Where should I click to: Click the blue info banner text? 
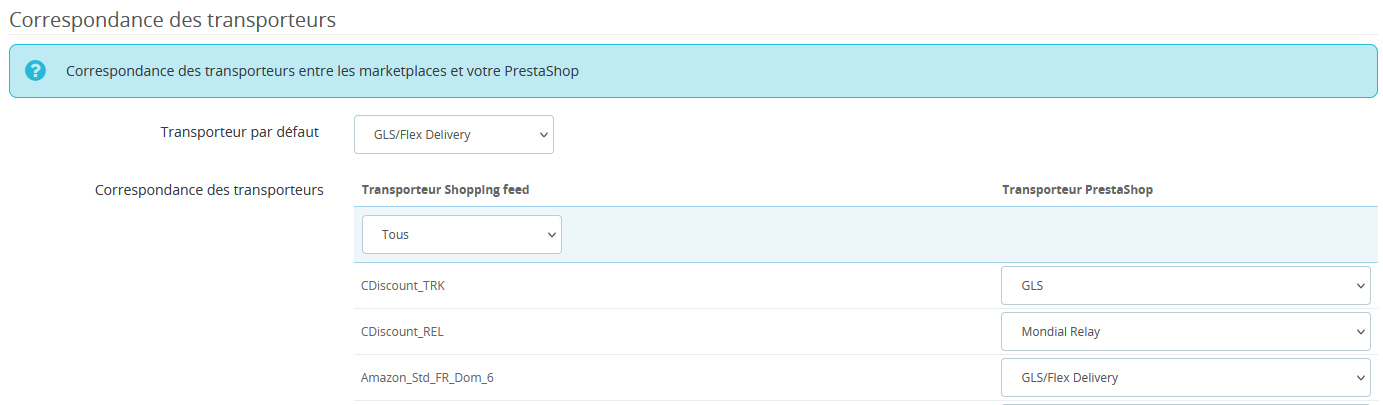[322, 71]
